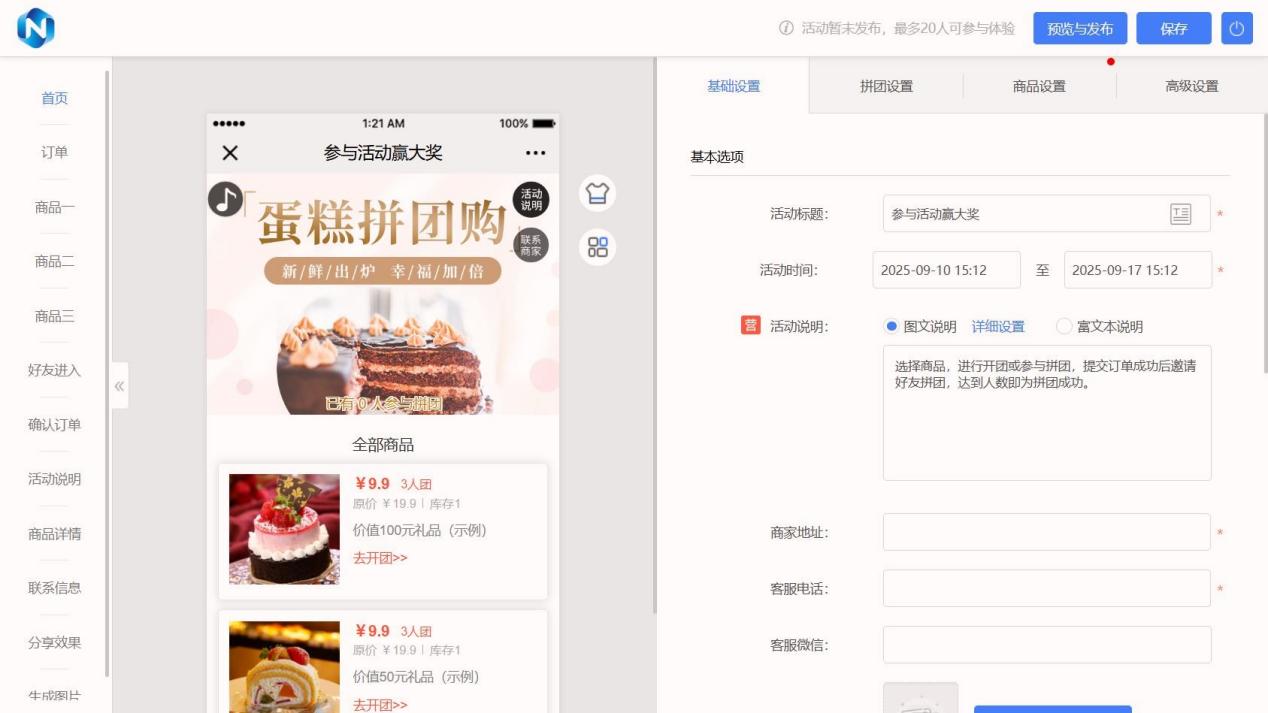The height and width of the screenshot is (713, 1268).
Task: Tap the three-dots menu in phone header
Action: click(535, 153)
